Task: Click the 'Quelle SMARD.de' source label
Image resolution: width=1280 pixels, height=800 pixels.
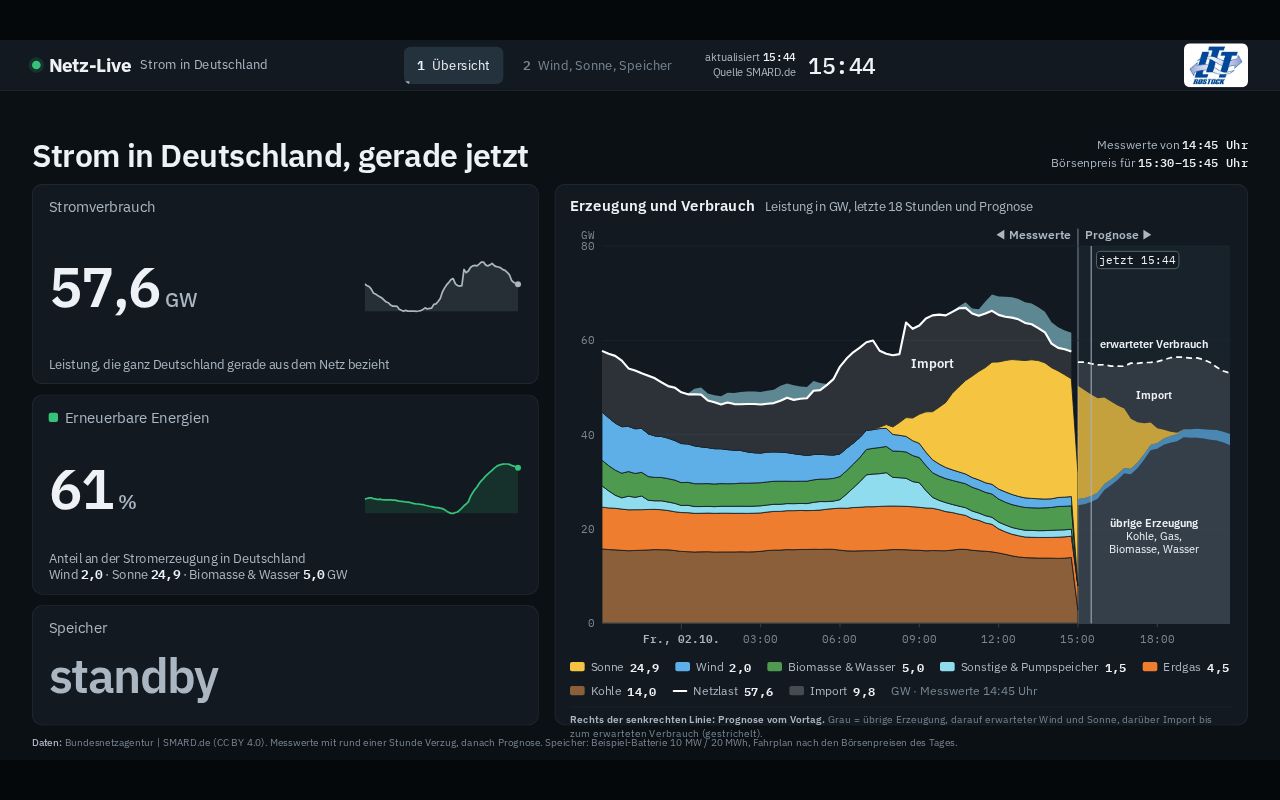Action: 754,72
